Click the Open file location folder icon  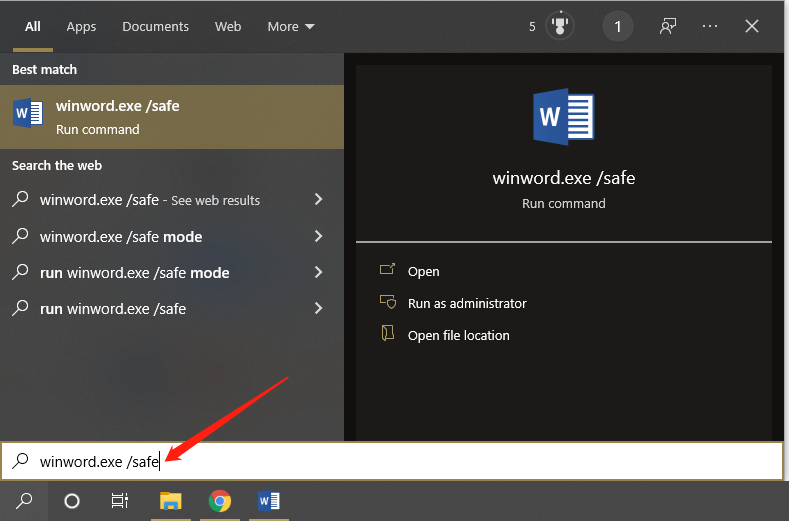tap(387, 333)
